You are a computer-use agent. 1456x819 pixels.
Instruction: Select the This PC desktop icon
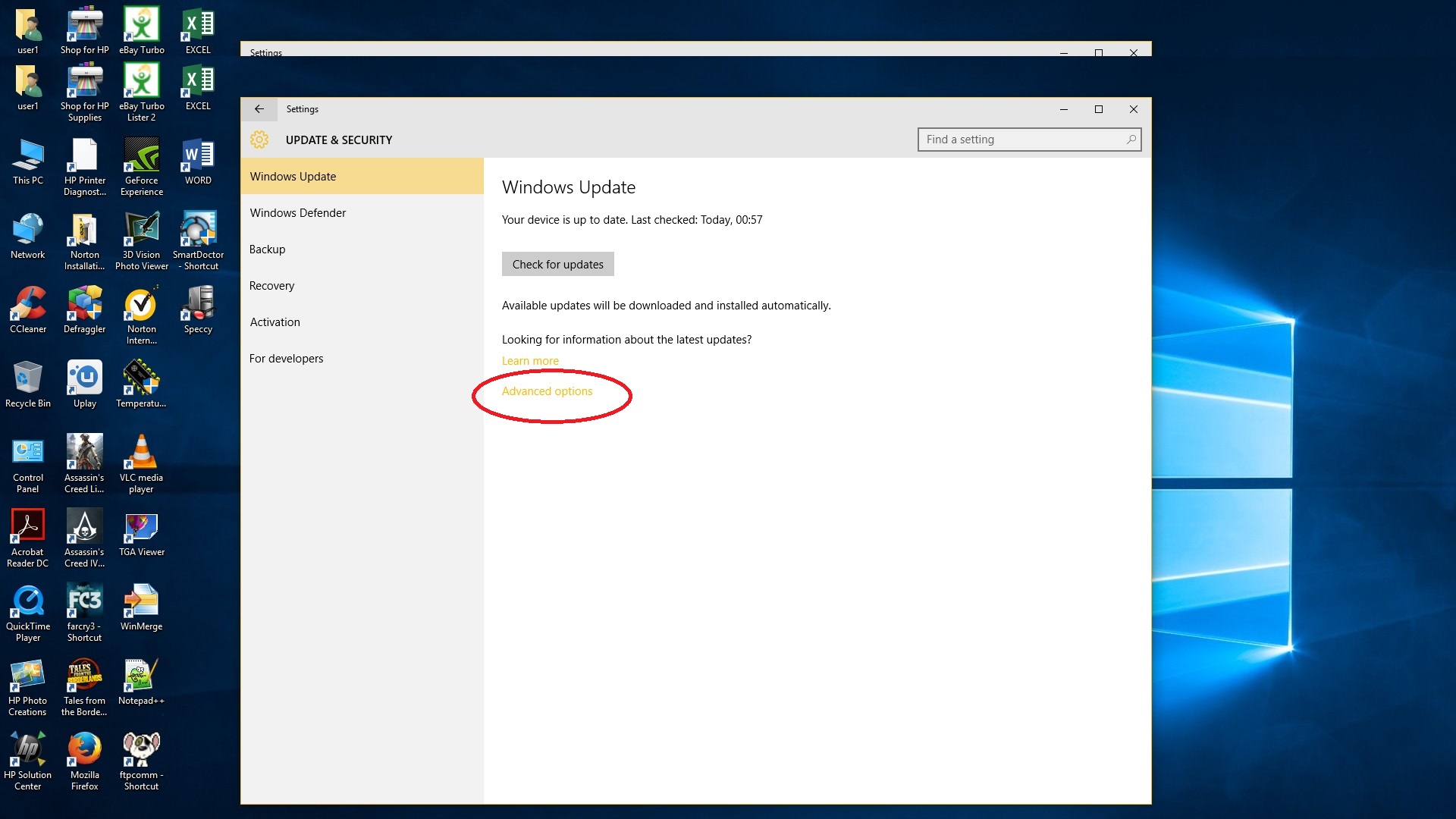click(x=28, y=161)
